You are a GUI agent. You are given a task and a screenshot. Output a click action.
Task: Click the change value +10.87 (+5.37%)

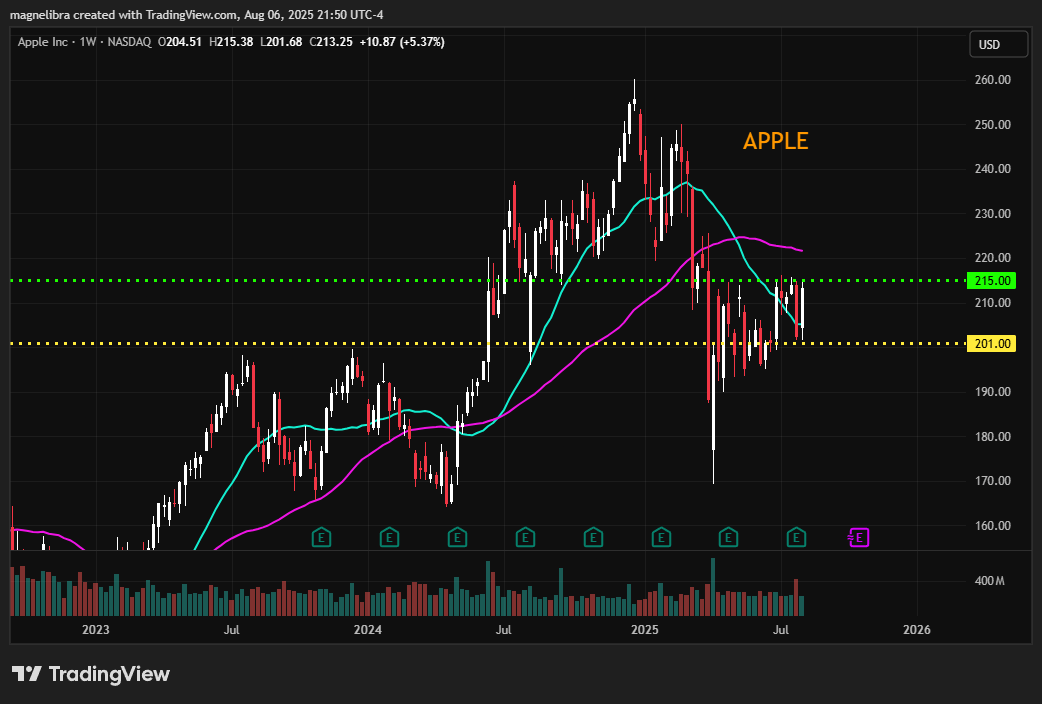[x=402, y=42]
